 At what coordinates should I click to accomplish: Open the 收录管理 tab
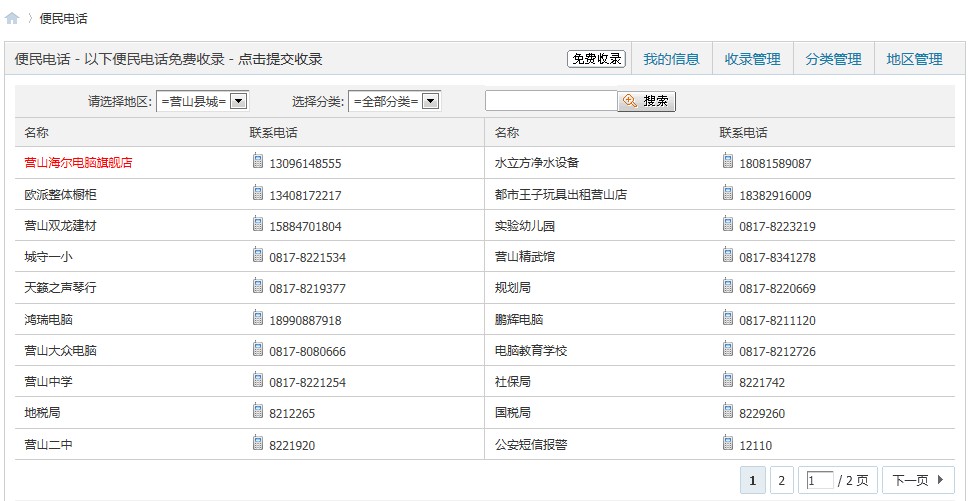[x=752, y=59]
